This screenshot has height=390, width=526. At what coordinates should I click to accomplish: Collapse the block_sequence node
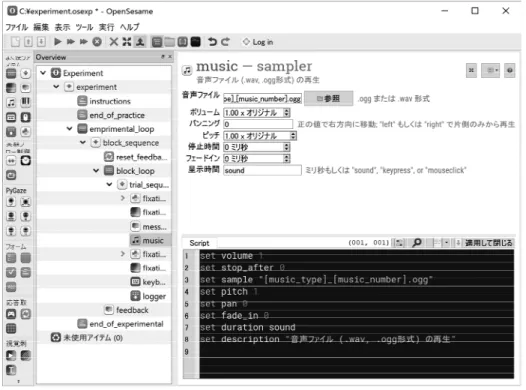click(x=83, y=143)
